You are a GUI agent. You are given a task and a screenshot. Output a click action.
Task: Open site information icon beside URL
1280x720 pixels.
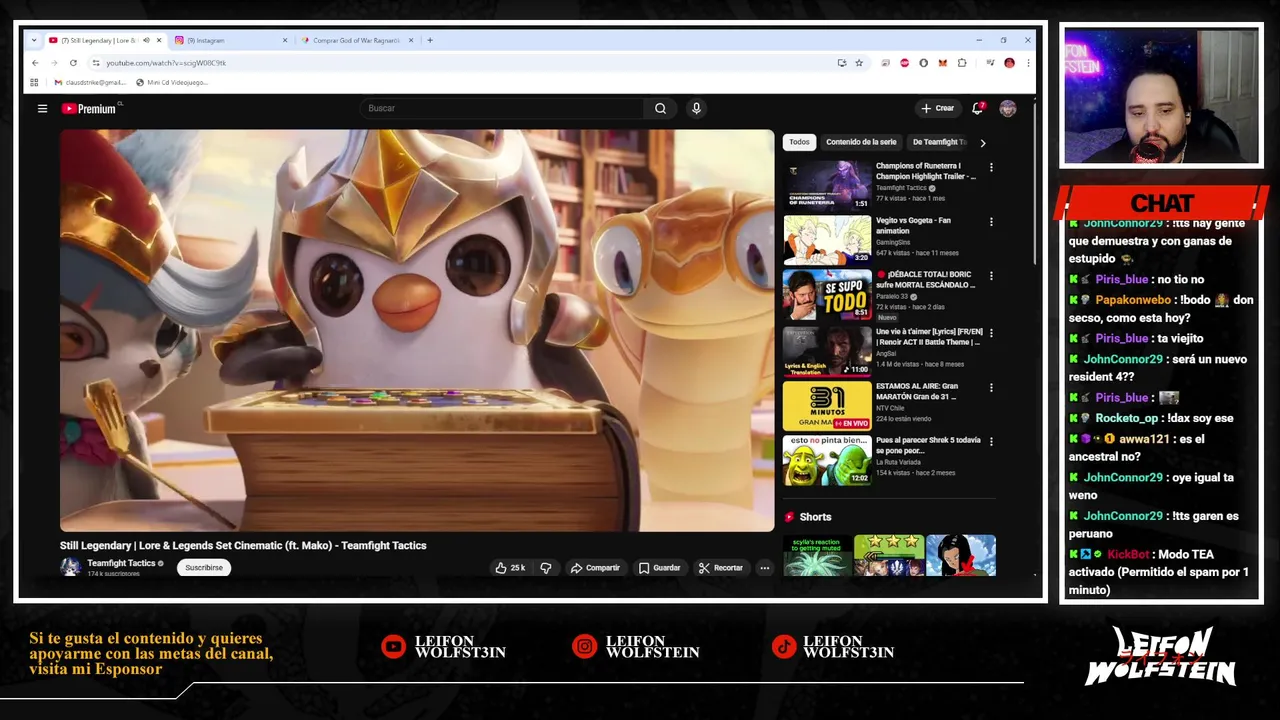(96, 63)
